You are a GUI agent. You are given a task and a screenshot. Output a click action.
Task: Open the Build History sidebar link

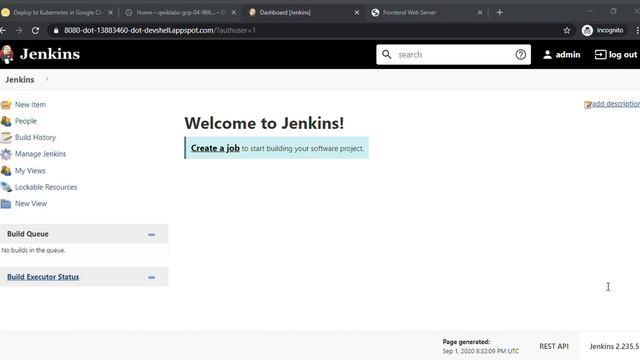[35, 137]
